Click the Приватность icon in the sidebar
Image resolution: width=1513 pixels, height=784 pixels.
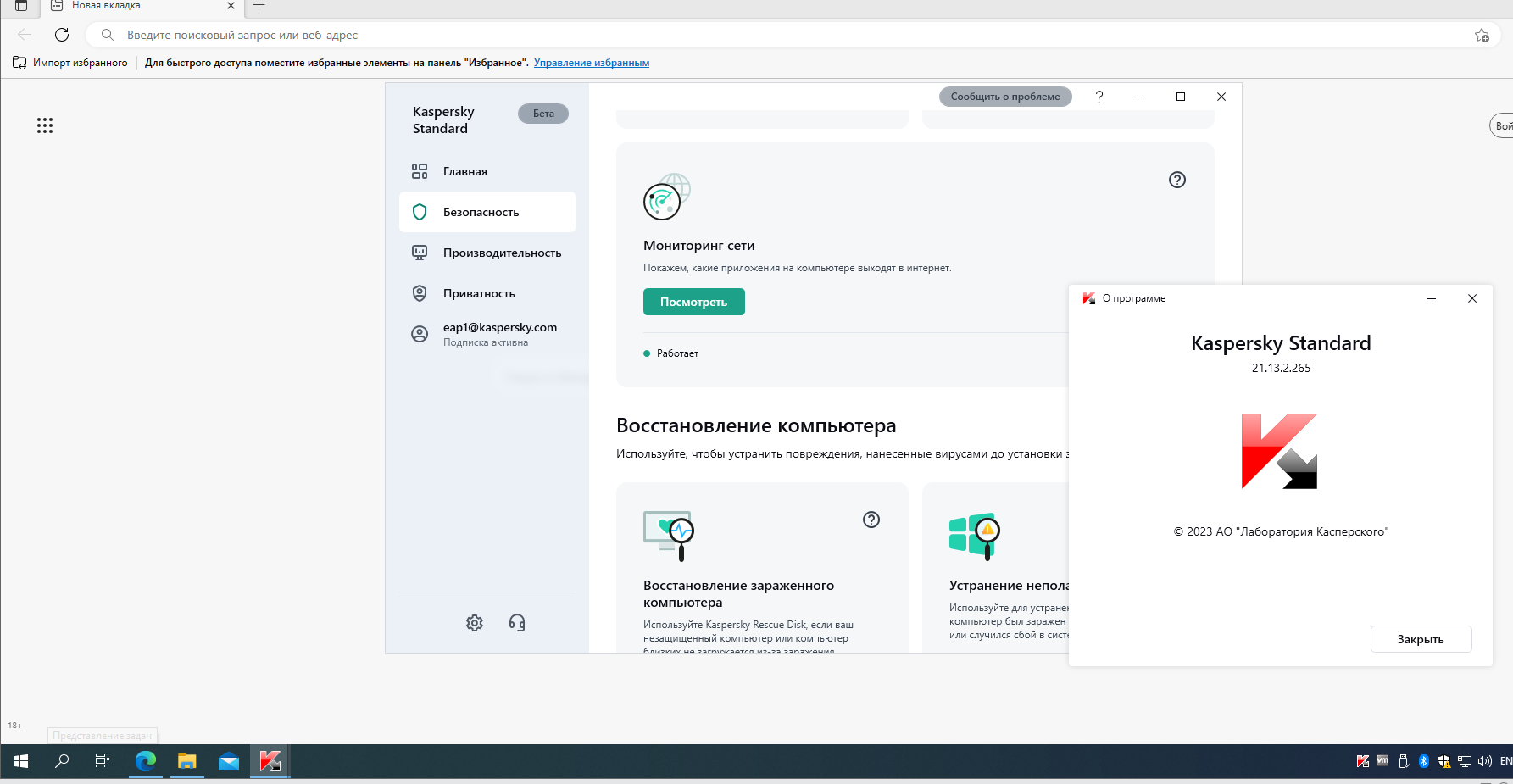[420, 293]
